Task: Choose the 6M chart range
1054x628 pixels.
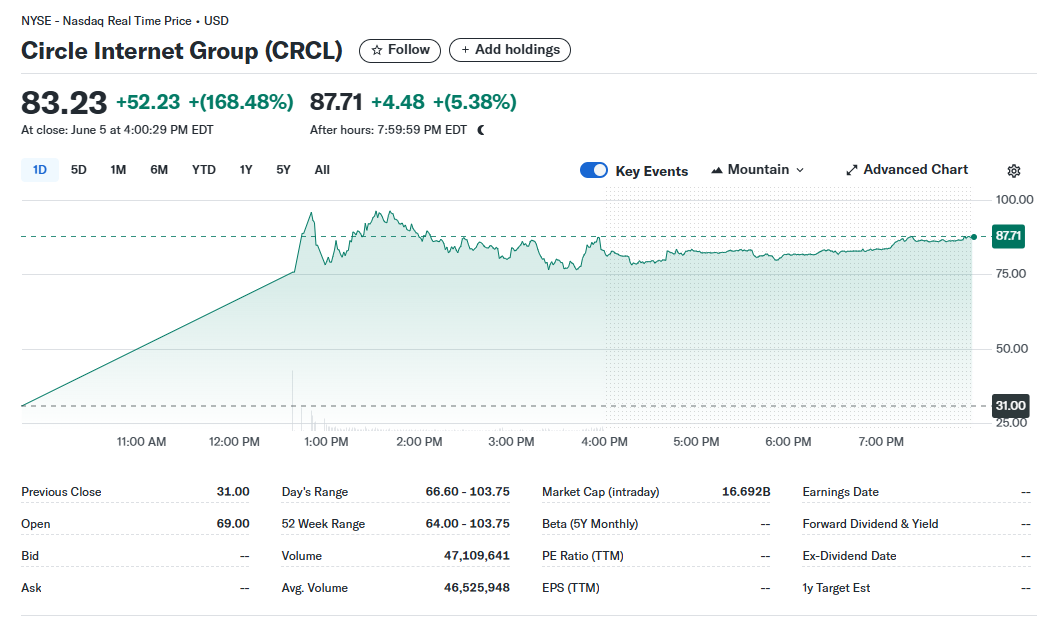Action: pos(159,170)
